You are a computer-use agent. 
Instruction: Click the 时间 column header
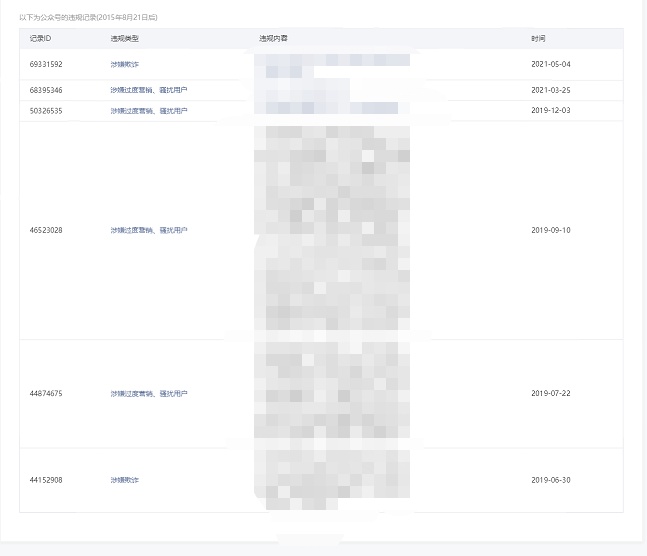[539, 38]
